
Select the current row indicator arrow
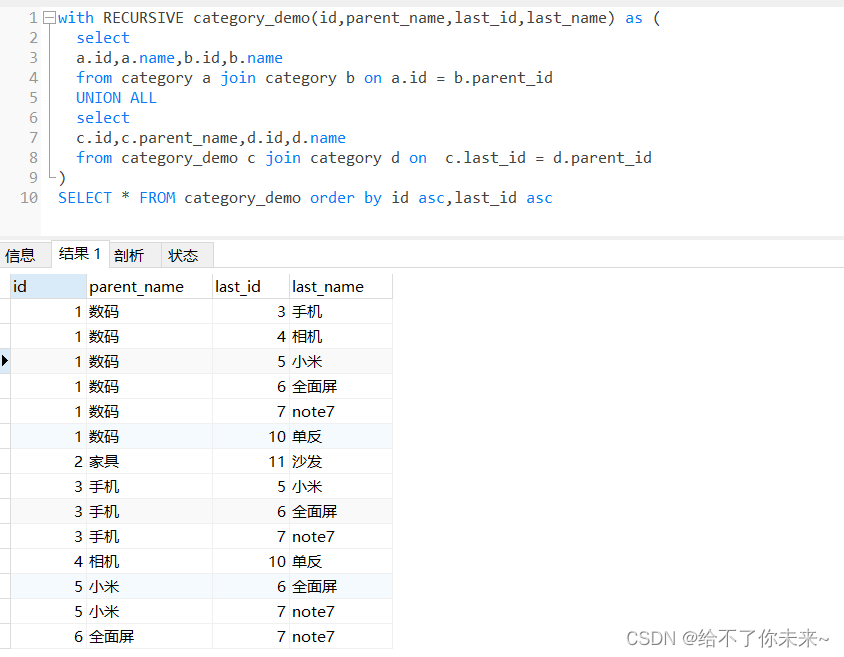5,361
